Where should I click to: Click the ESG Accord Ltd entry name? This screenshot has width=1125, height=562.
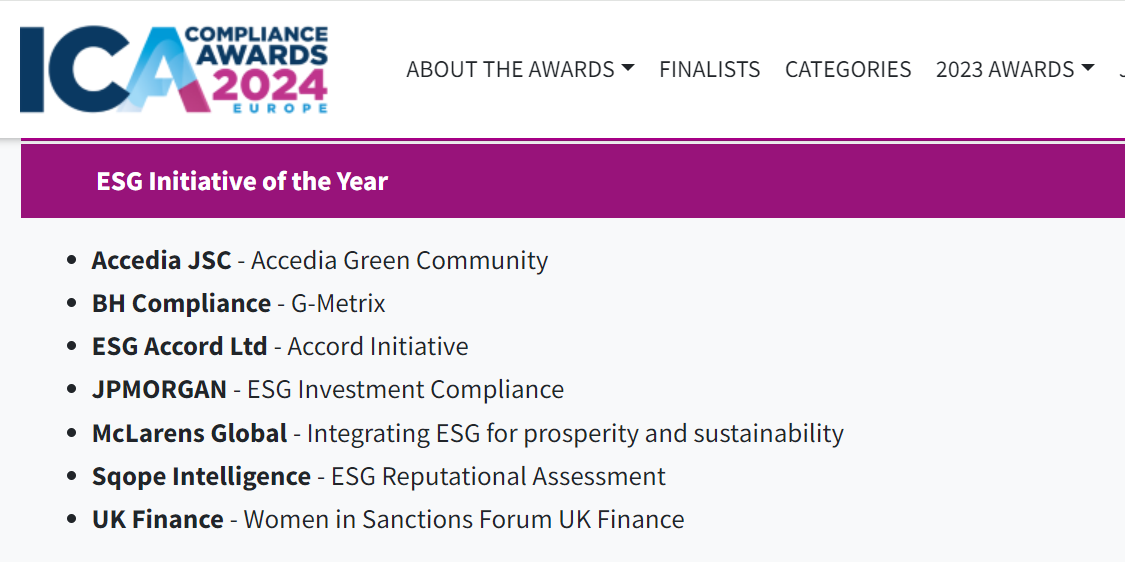(x=179, y=346)
